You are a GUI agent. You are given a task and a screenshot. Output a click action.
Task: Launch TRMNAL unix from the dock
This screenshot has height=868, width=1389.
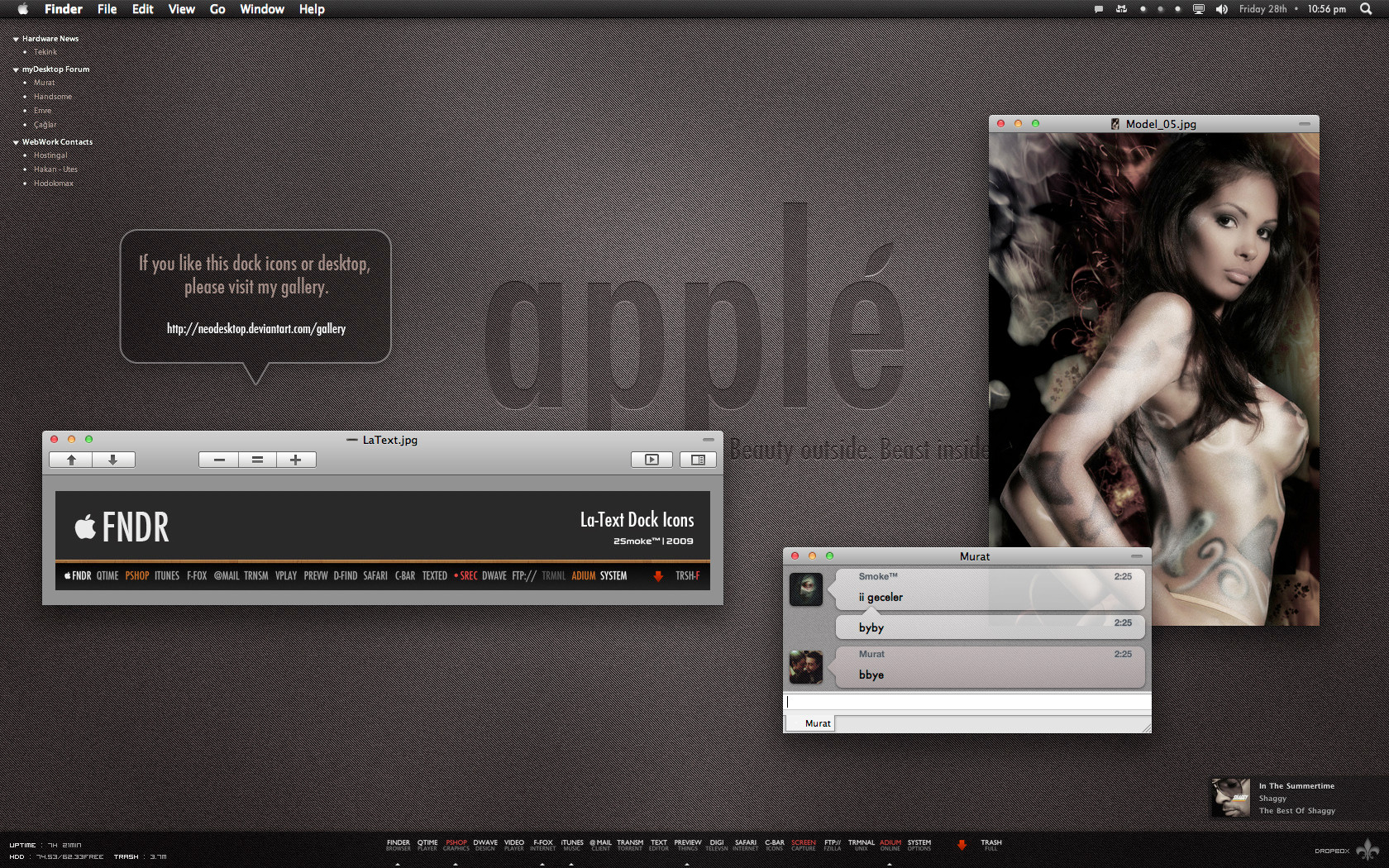point(862,845)
